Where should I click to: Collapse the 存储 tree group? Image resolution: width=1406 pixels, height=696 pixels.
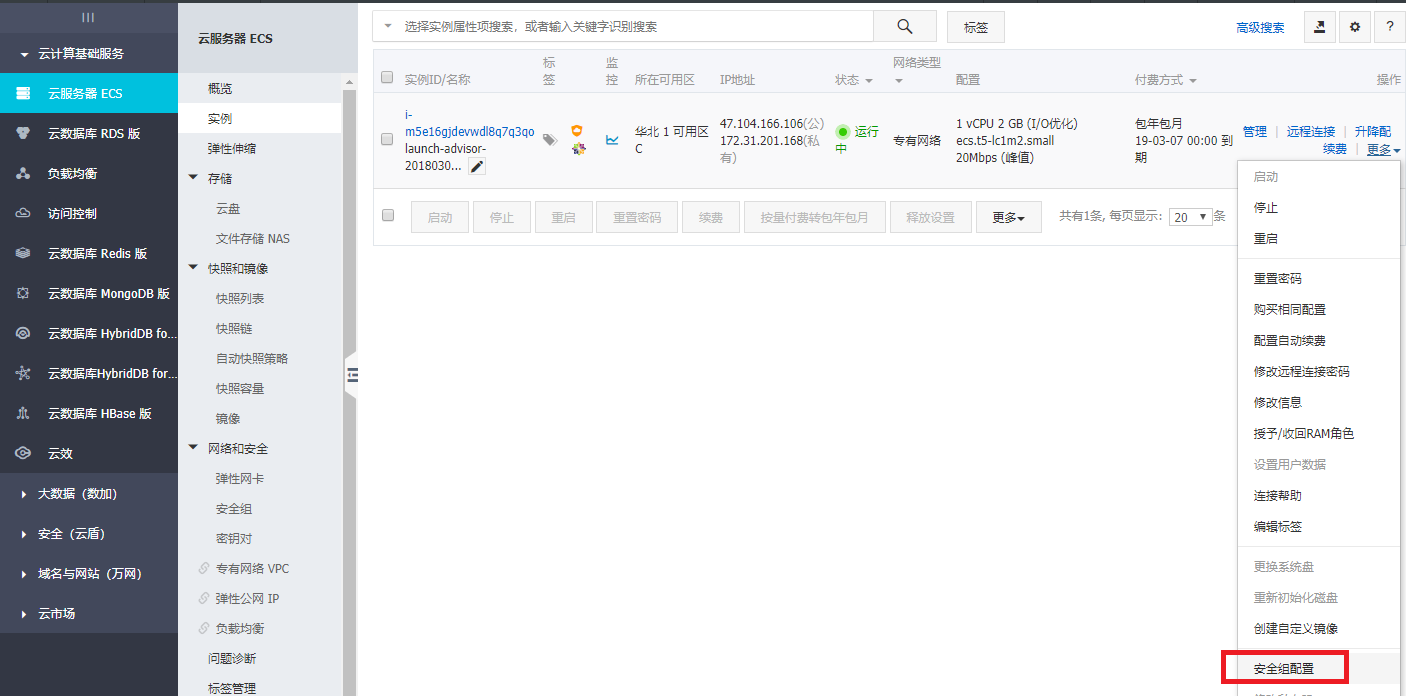click(193, 178)
